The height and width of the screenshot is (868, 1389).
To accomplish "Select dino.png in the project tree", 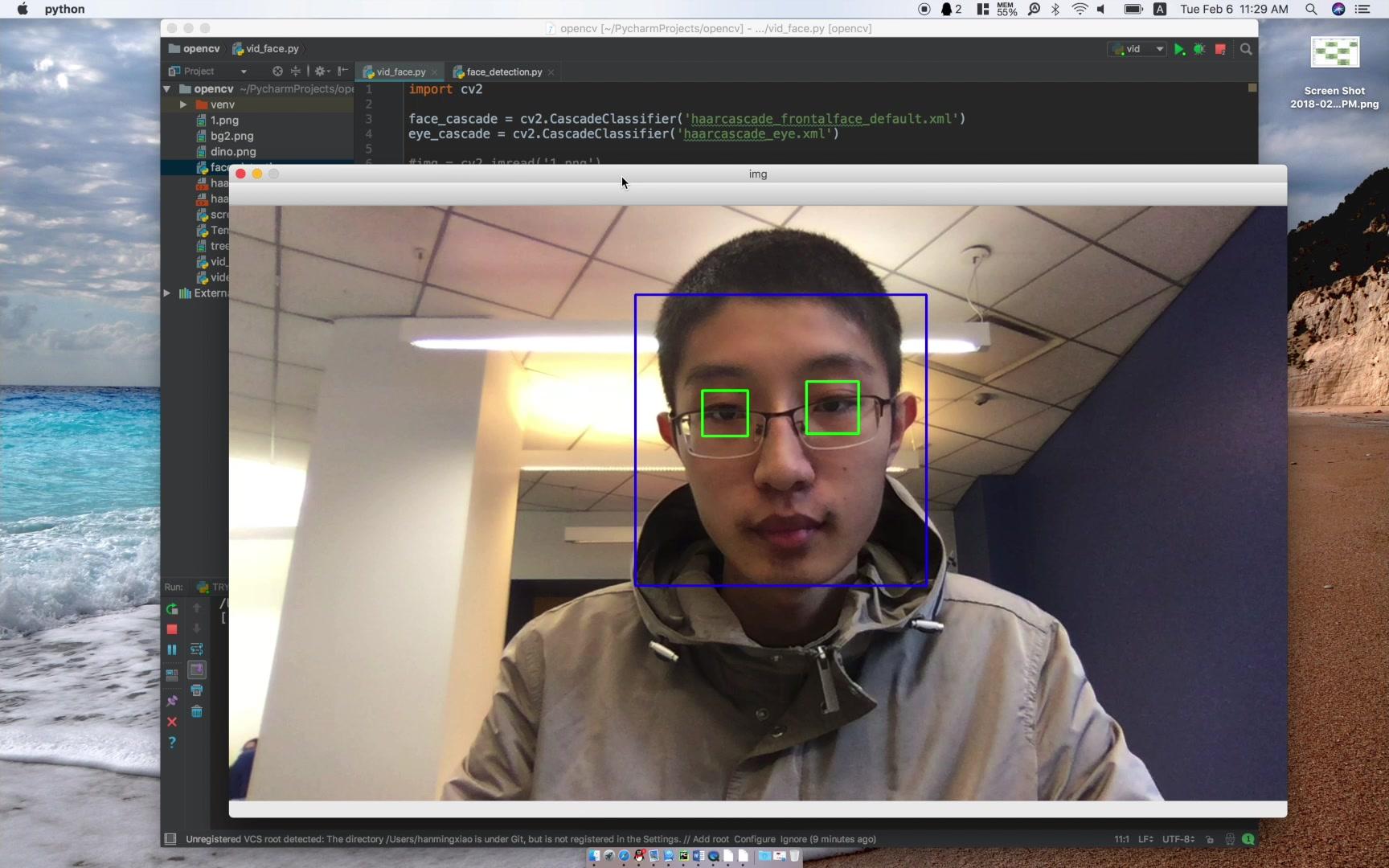I will click(x=233, y=152).
